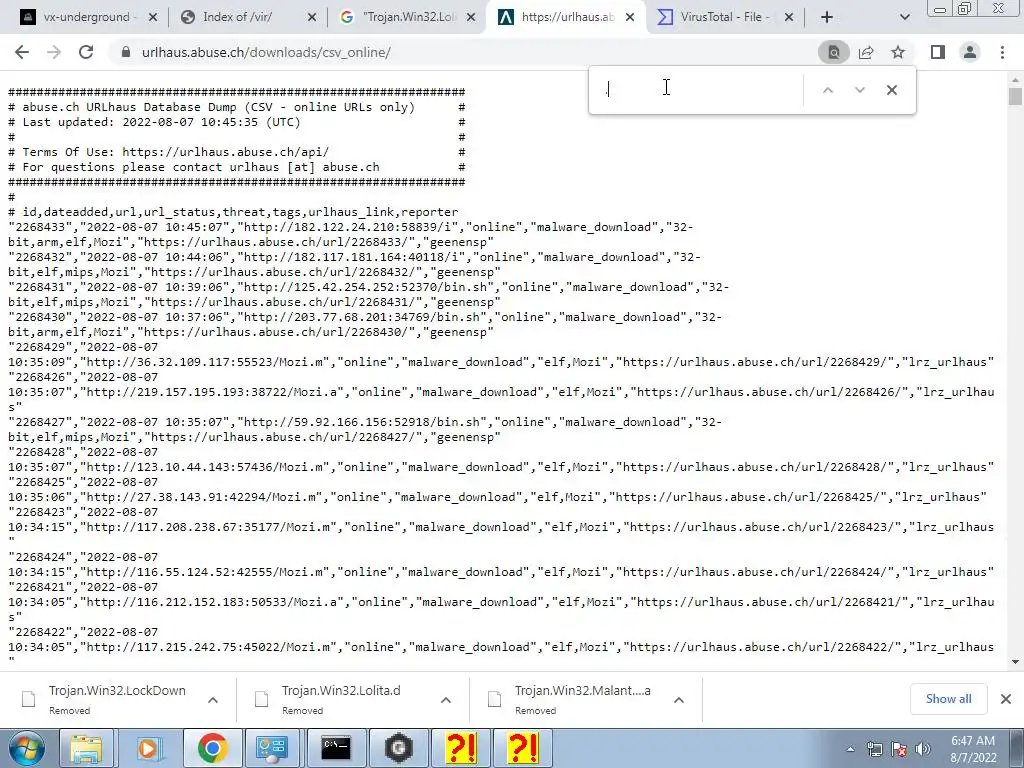Image resolution: width=1024 pixels, height=768 pixels.
Task: Expand Trojan.Win32.Lolita.d download options
Action: (x=446, y=699)
